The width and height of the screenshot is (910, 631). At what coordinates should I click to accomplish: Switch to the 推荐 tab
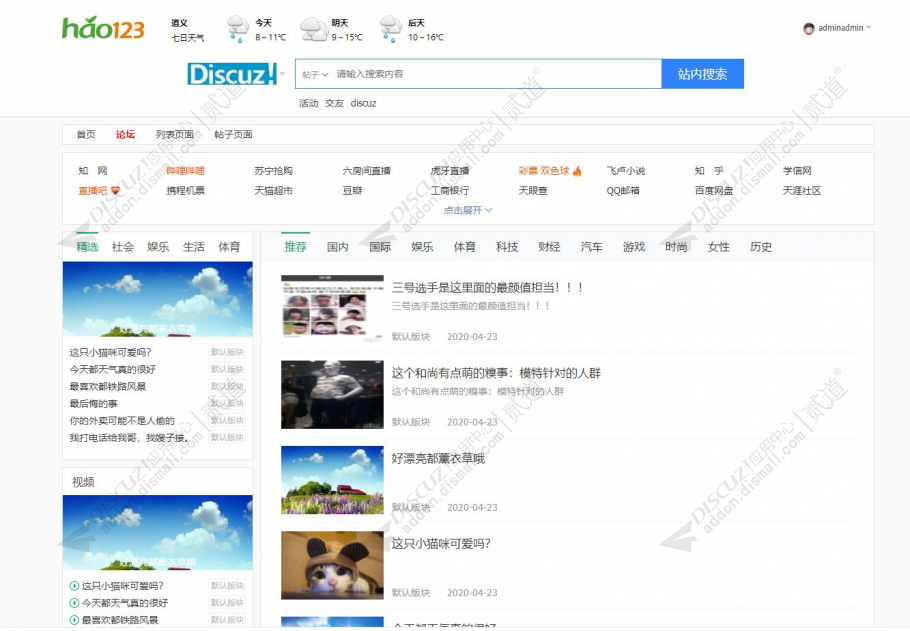(295, 247)
